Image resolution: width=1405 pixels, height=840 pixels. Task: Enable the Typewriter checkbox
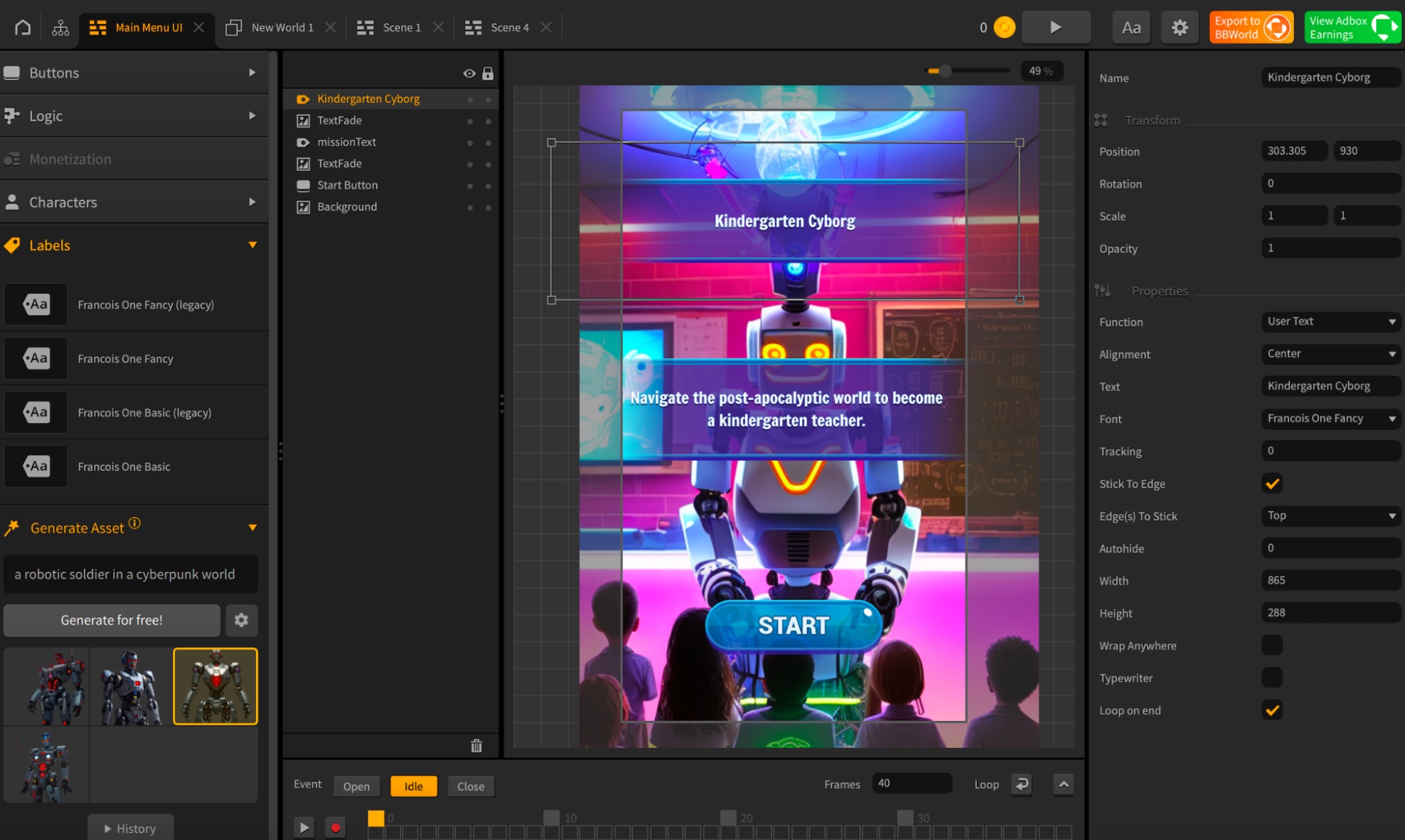click(x=1271, y=678)
